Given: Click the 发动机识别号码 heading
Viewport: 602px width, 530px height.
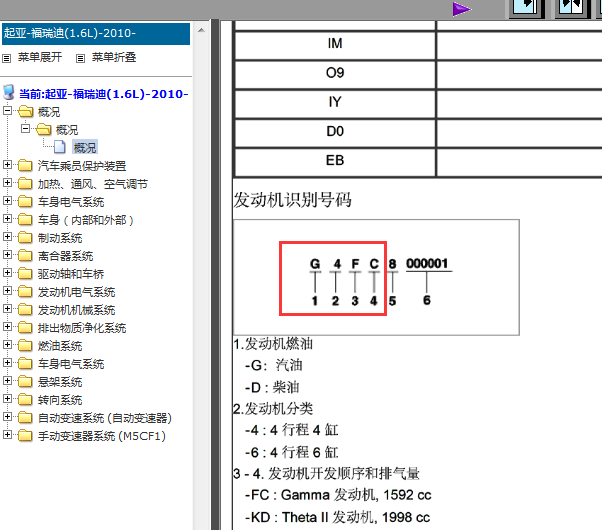Looking at the screenshot, I should pos(293,200).
